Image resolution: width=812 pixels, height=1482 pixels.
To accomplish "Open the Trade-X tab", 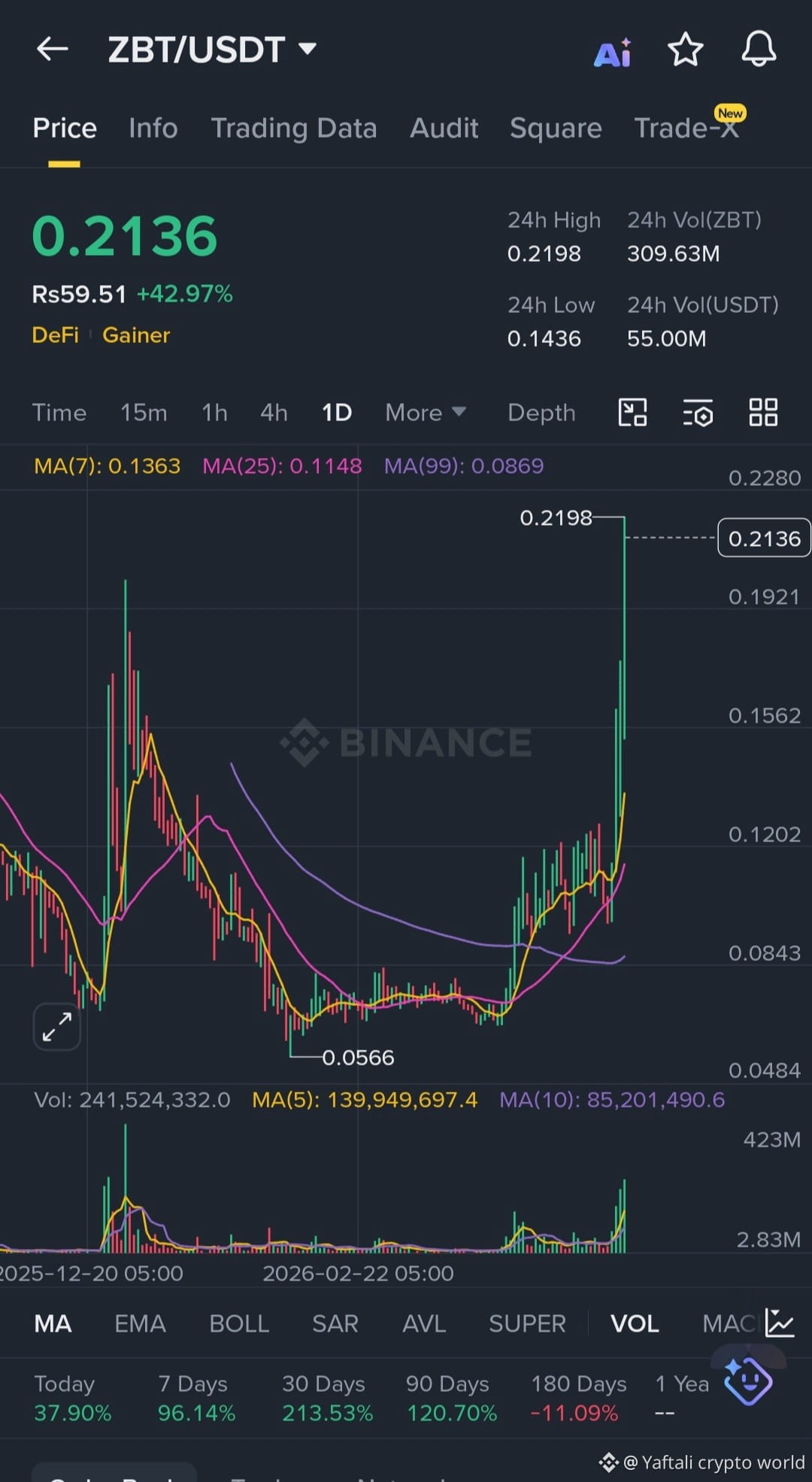I will click(x=687, y=128).
